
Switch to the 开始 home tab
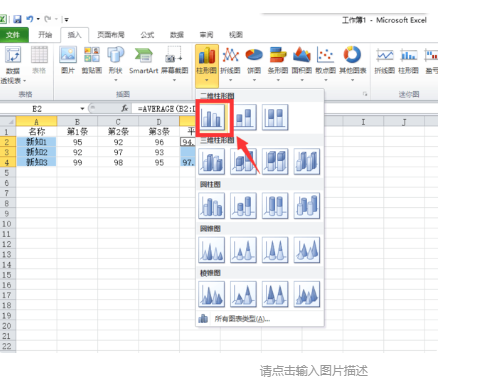pos(45,35)
